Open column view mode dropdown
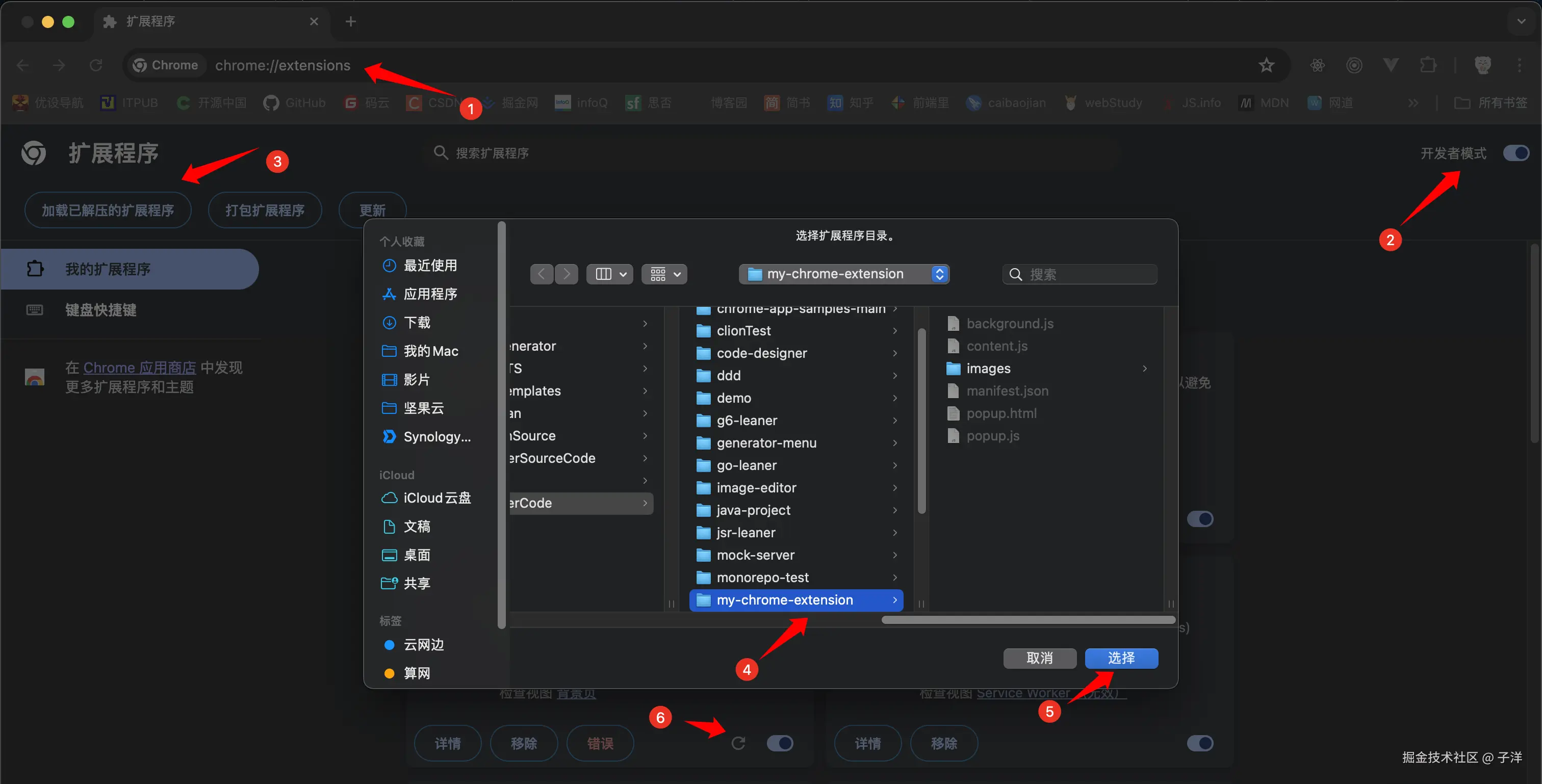1542x784 pixels. pyautogui.click(x=610, y=274)
